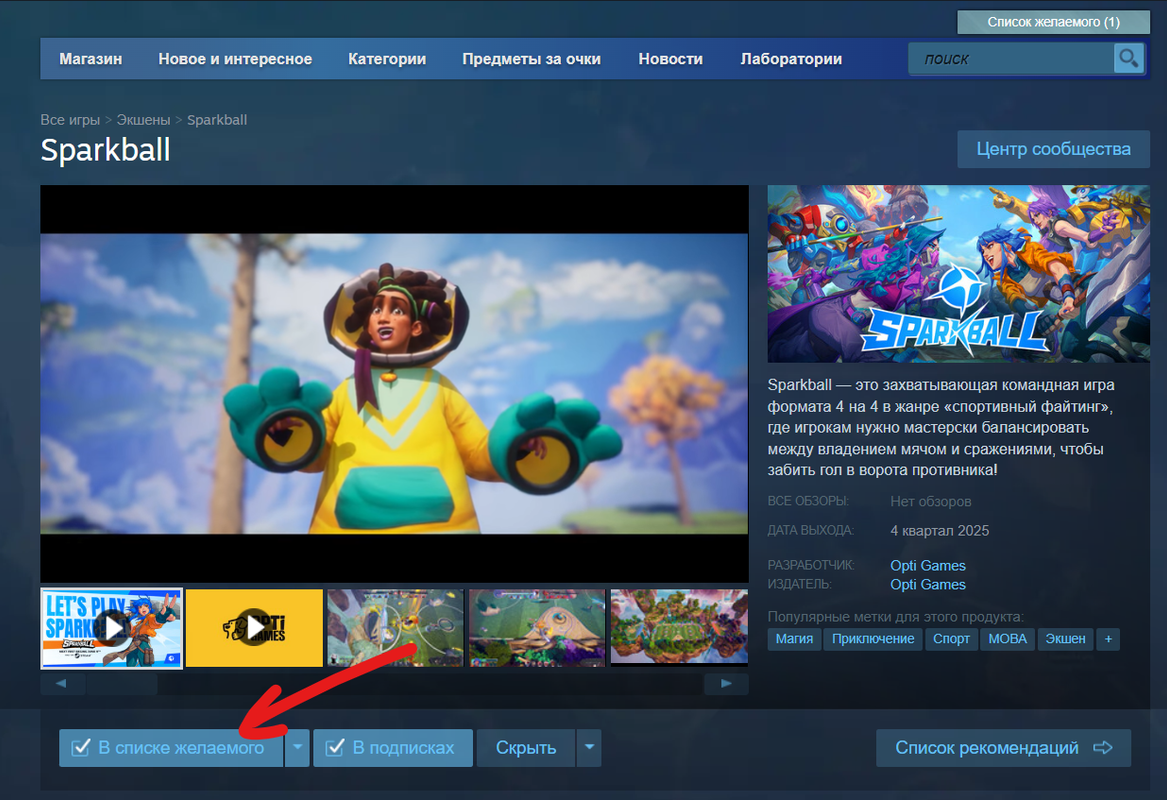Open Центр сообщества
The image size is (1167, 800).
pyautogui.click(x=1053, y=149)
